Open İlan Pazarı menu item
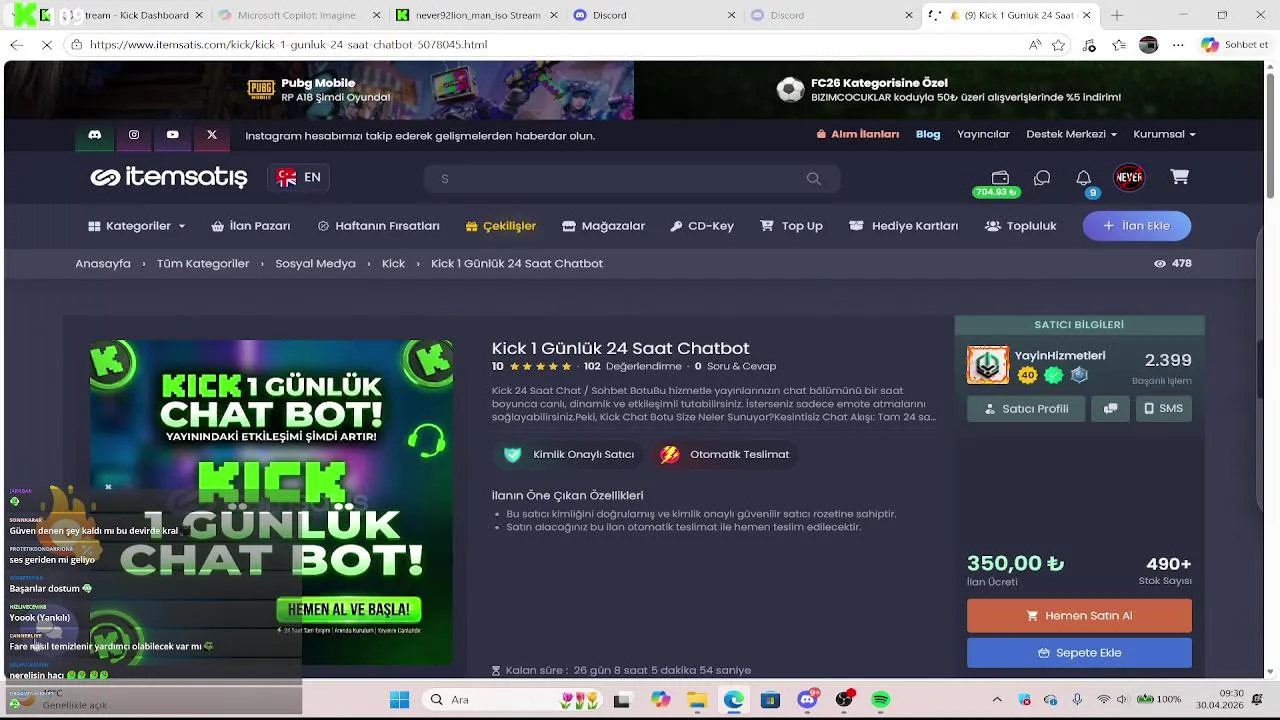The width and height of the screenshot is (1280, 720). coord(251,226)
